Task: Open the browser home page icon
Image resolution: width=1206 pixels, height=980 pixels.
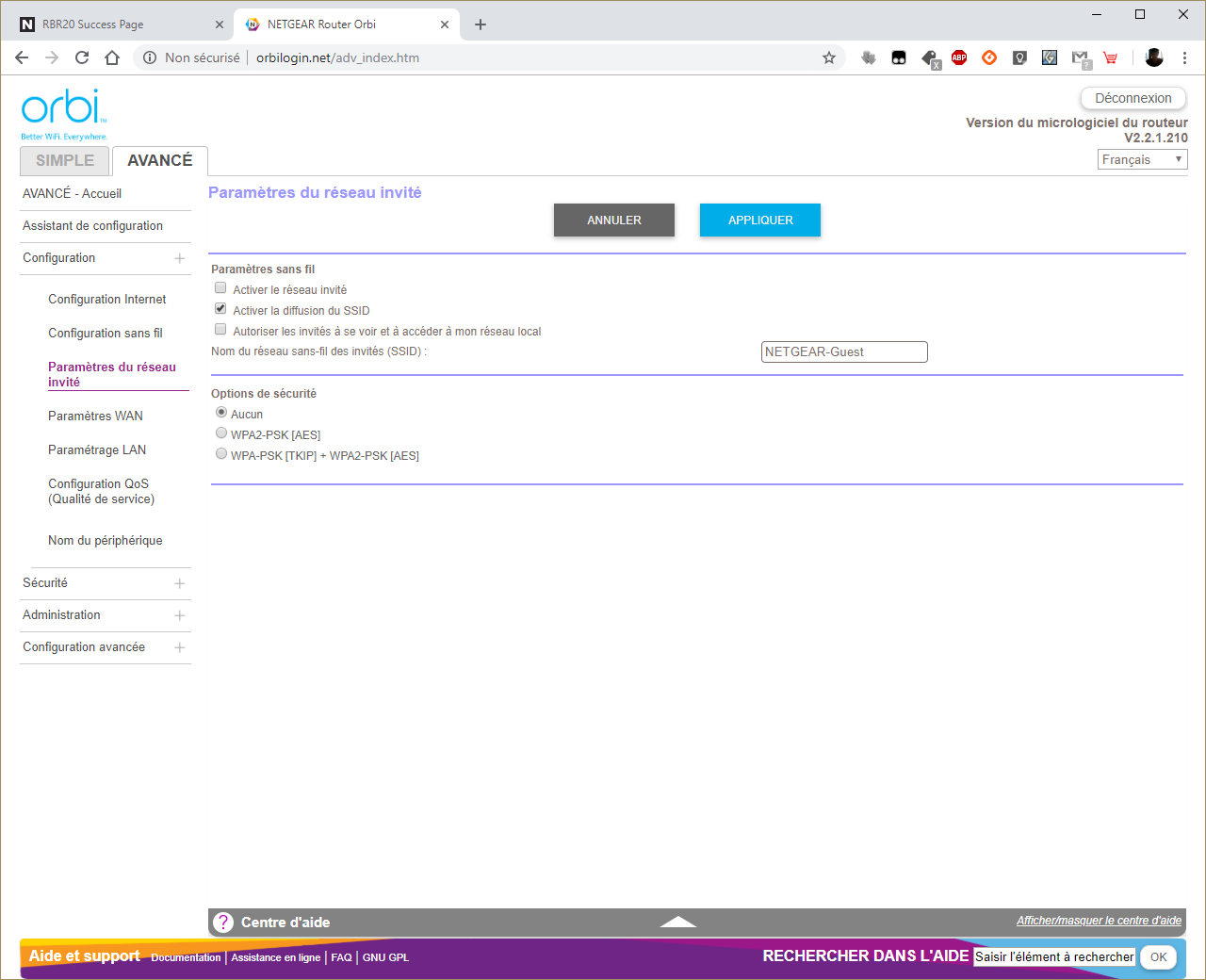Action: [112, 57]
